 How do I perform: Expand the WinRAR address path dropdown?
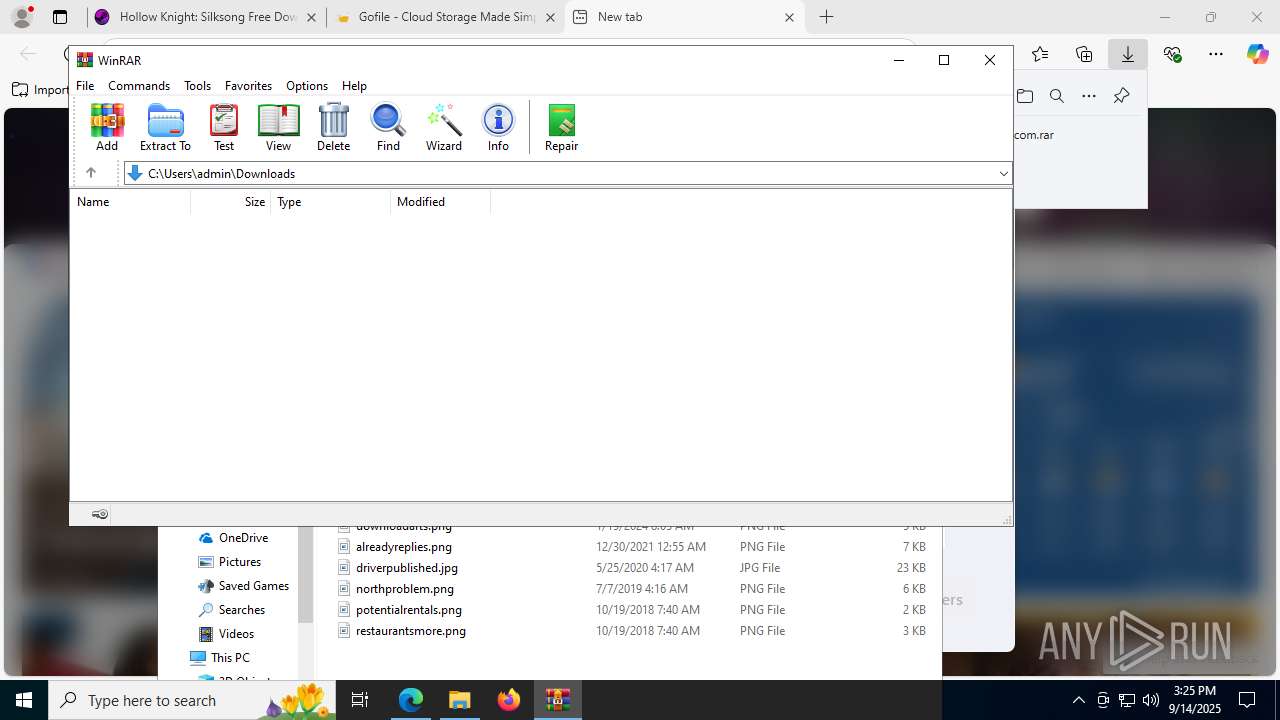click(x=1003, y=174)
